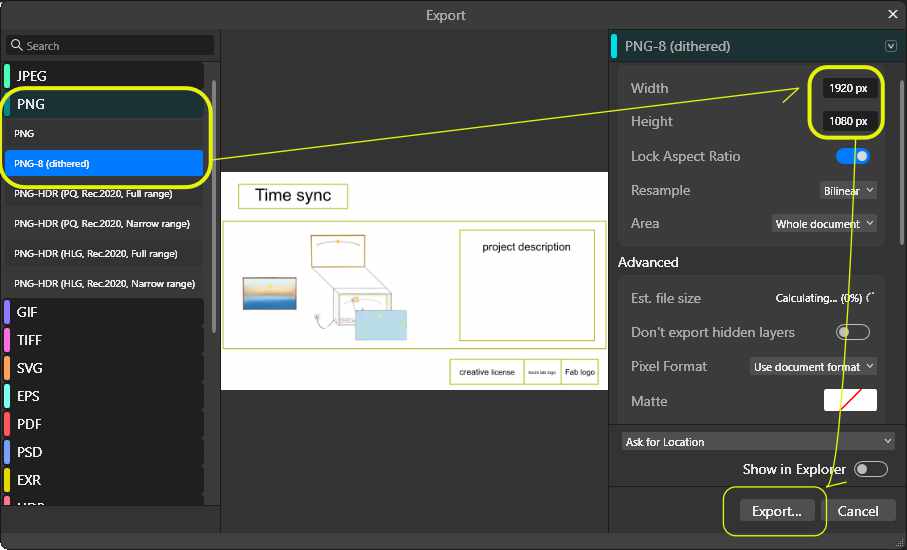The width and height of the screenshot is (907, 550).
Task: Click the Export... button
Action: click(777, 511)
